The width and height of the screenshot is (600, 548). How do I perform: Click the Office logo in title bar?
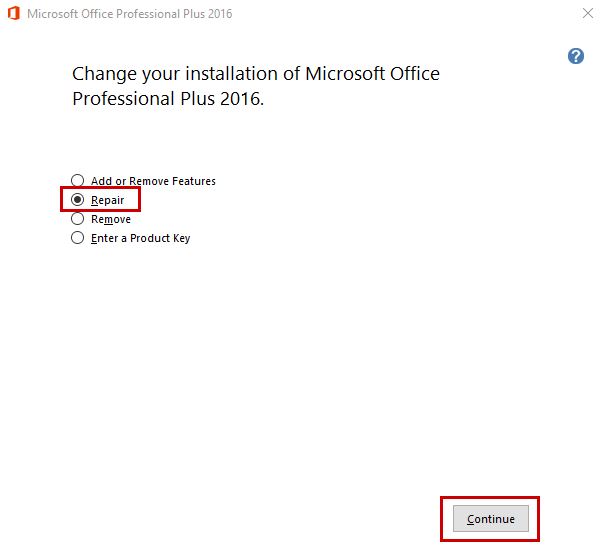(x=14, y=14)
